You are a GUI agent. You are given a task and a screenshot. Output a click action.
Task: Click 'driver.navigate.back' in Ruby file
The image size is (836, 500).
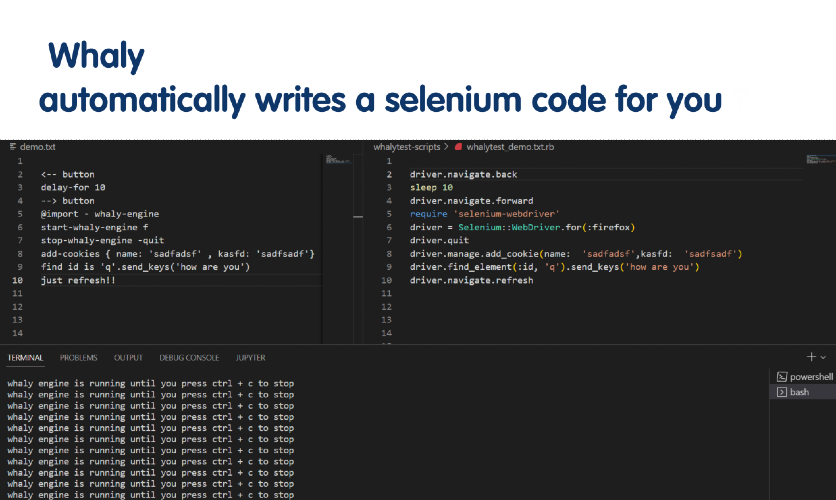coord(463,174)
